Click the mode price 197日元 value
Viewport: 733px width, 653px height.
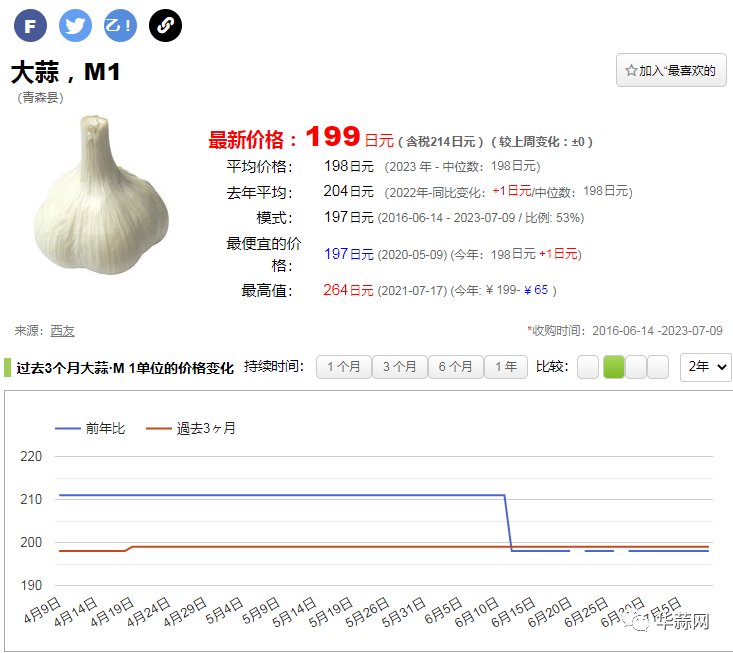coord(349,217)
